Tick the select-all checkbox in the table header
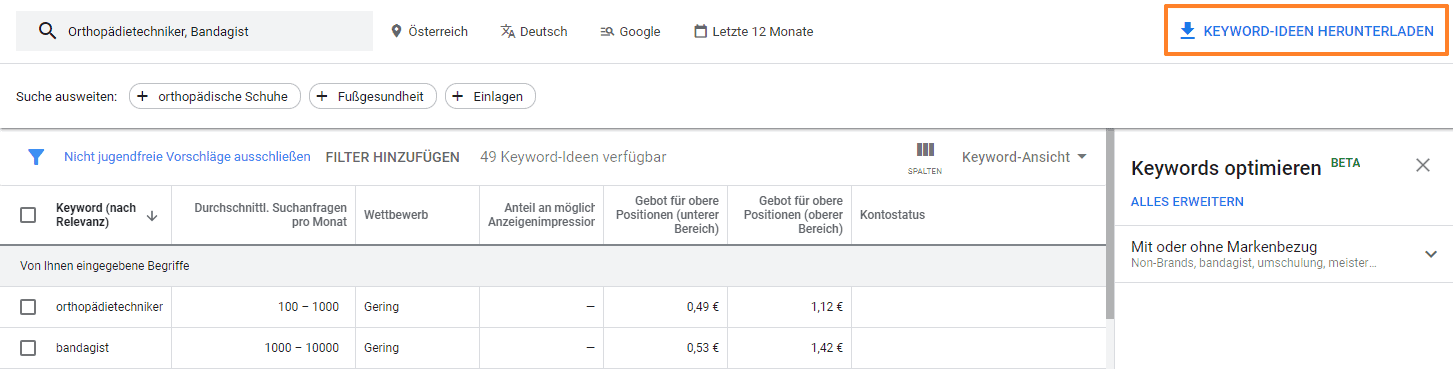 [28, 215]
